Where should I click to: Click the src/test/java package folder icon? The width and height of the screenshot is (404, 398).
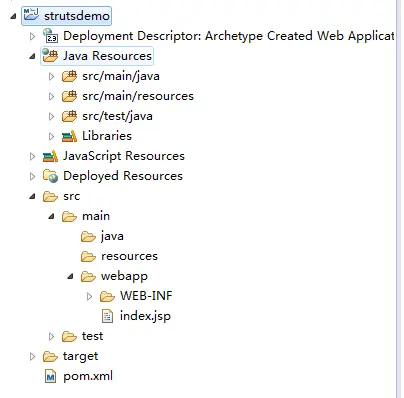69,116
